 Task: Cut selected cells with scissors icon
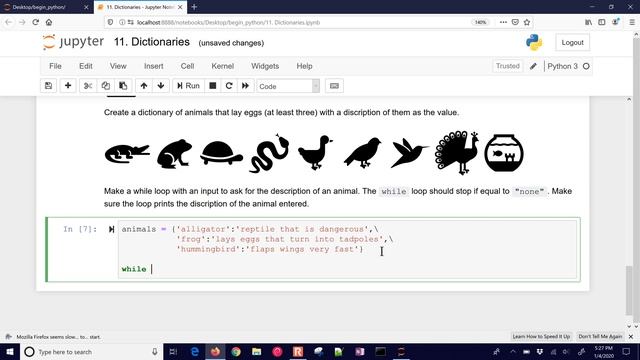coord(88,86)
